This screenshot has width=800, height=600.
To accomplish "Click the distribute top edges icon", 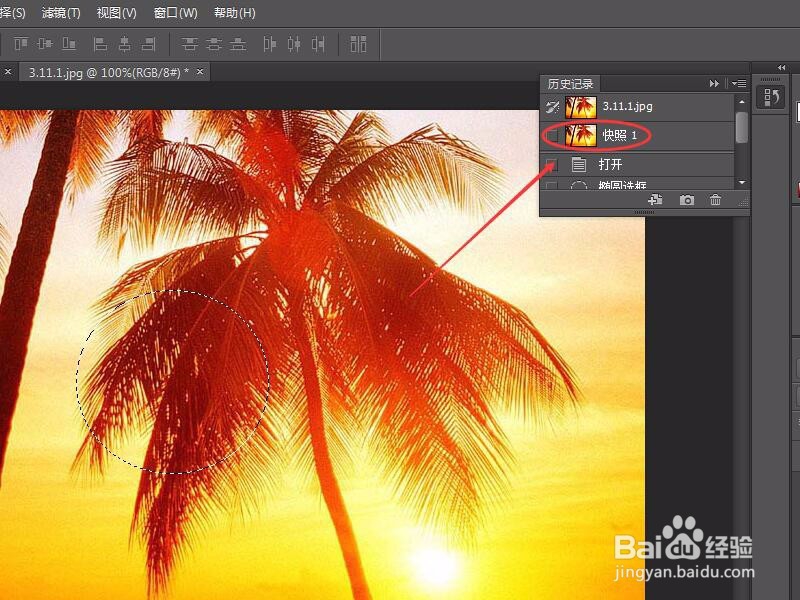I will (x=189, y=44).
